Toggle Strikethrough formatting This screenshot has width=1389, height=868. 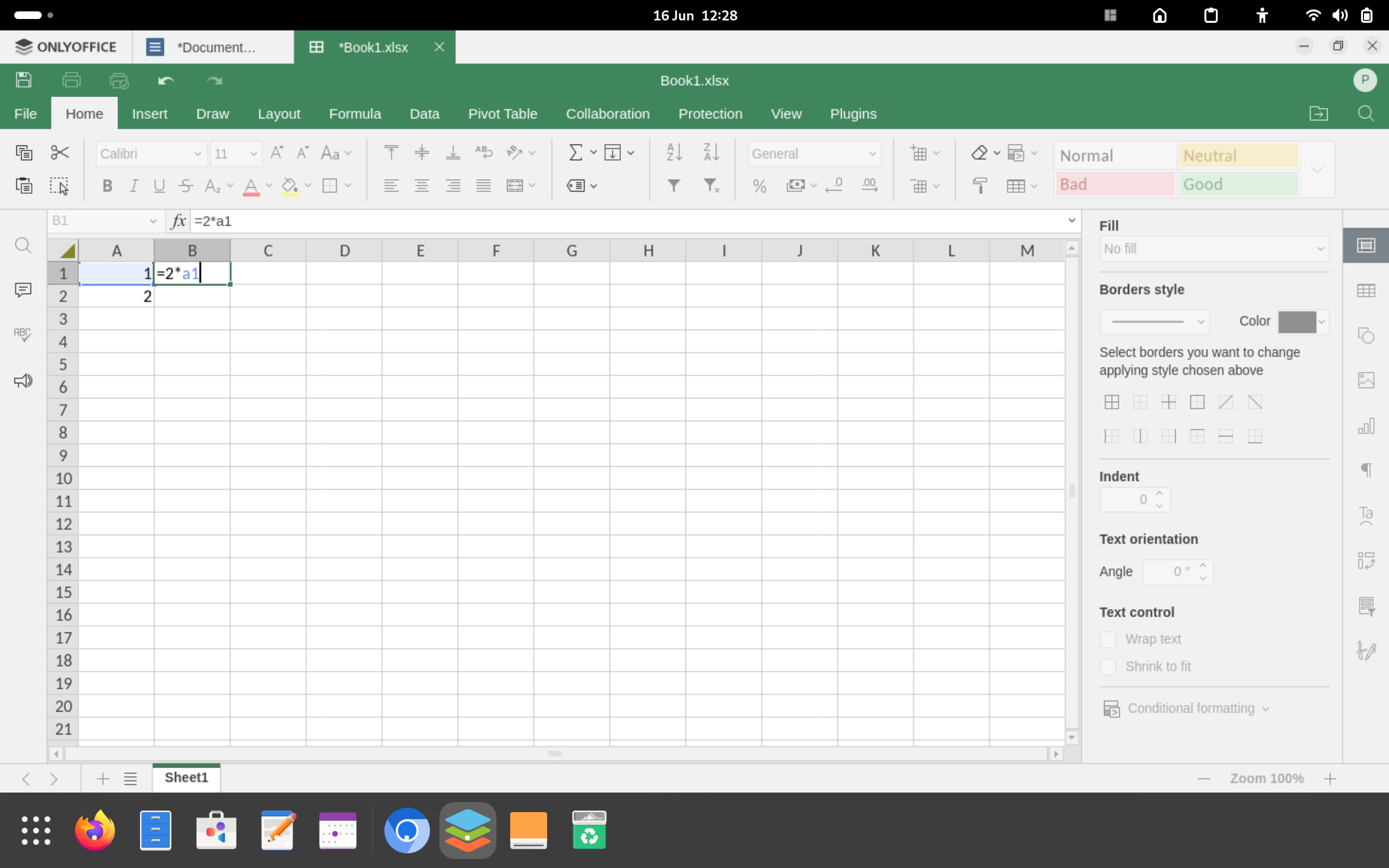coord(186,186)
